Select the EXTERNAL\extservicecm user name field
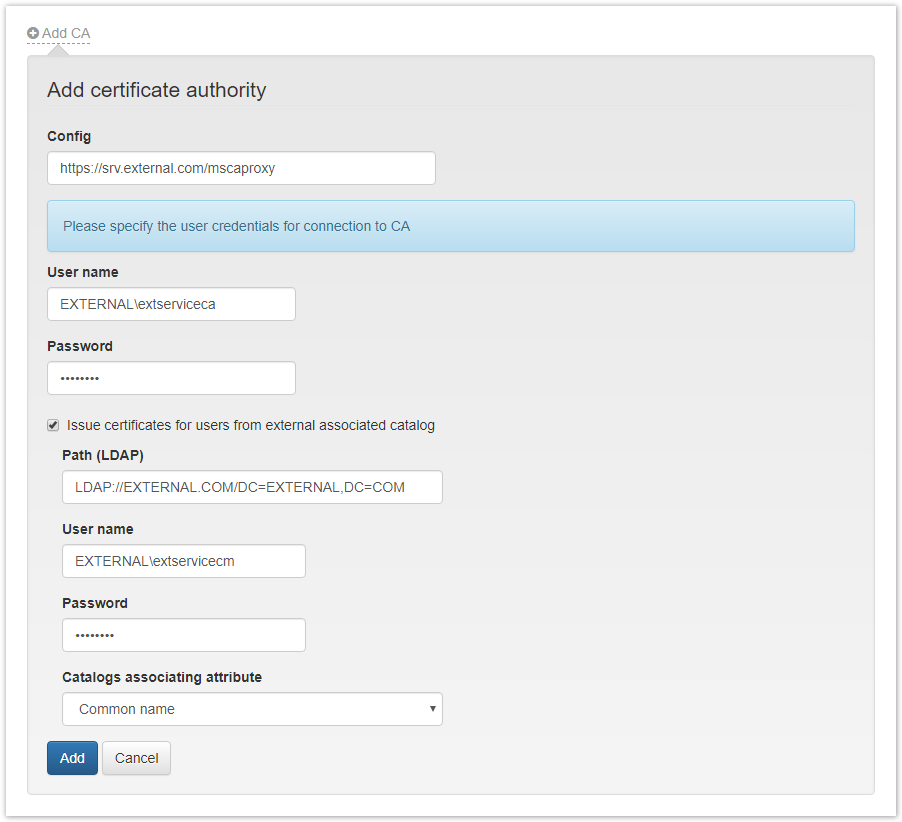Viewport: 902px width, 822px height. 183,561
